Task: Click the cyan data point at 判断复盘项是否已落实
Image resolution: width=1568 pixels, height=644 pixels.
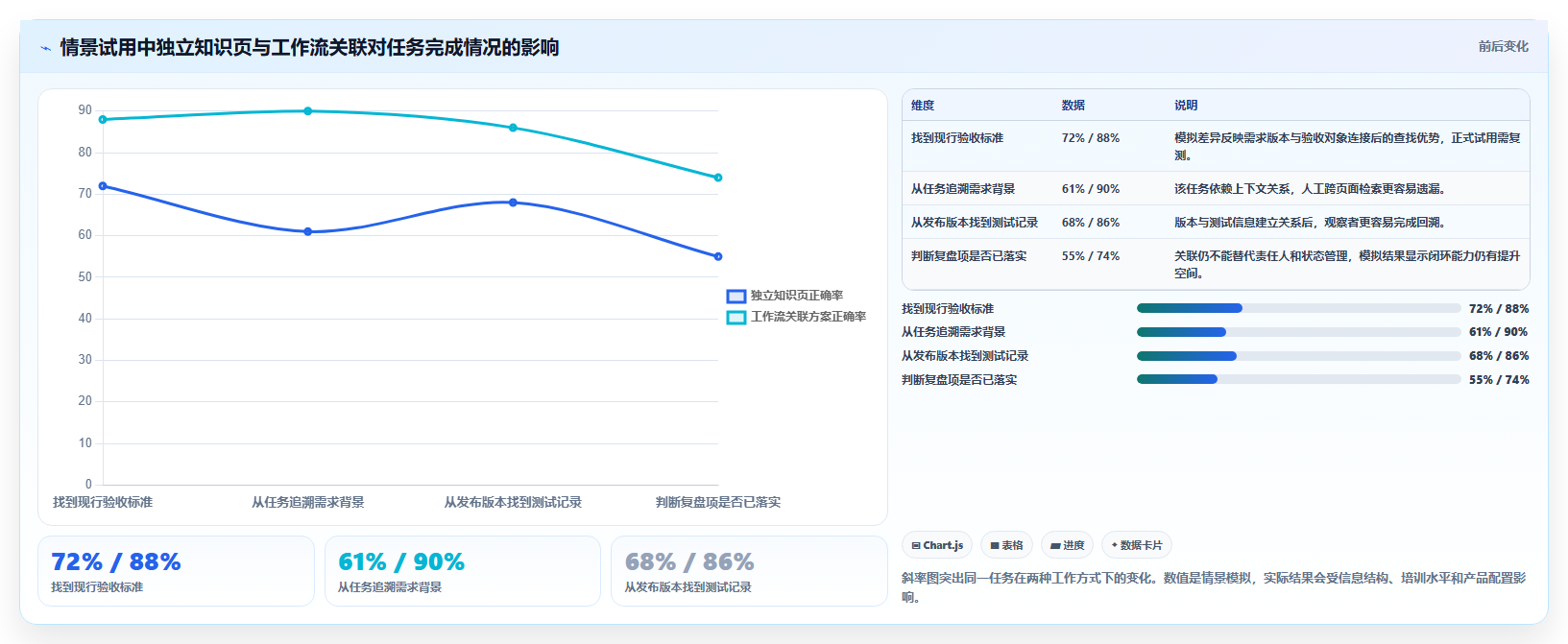Action: tap(718, 178)
